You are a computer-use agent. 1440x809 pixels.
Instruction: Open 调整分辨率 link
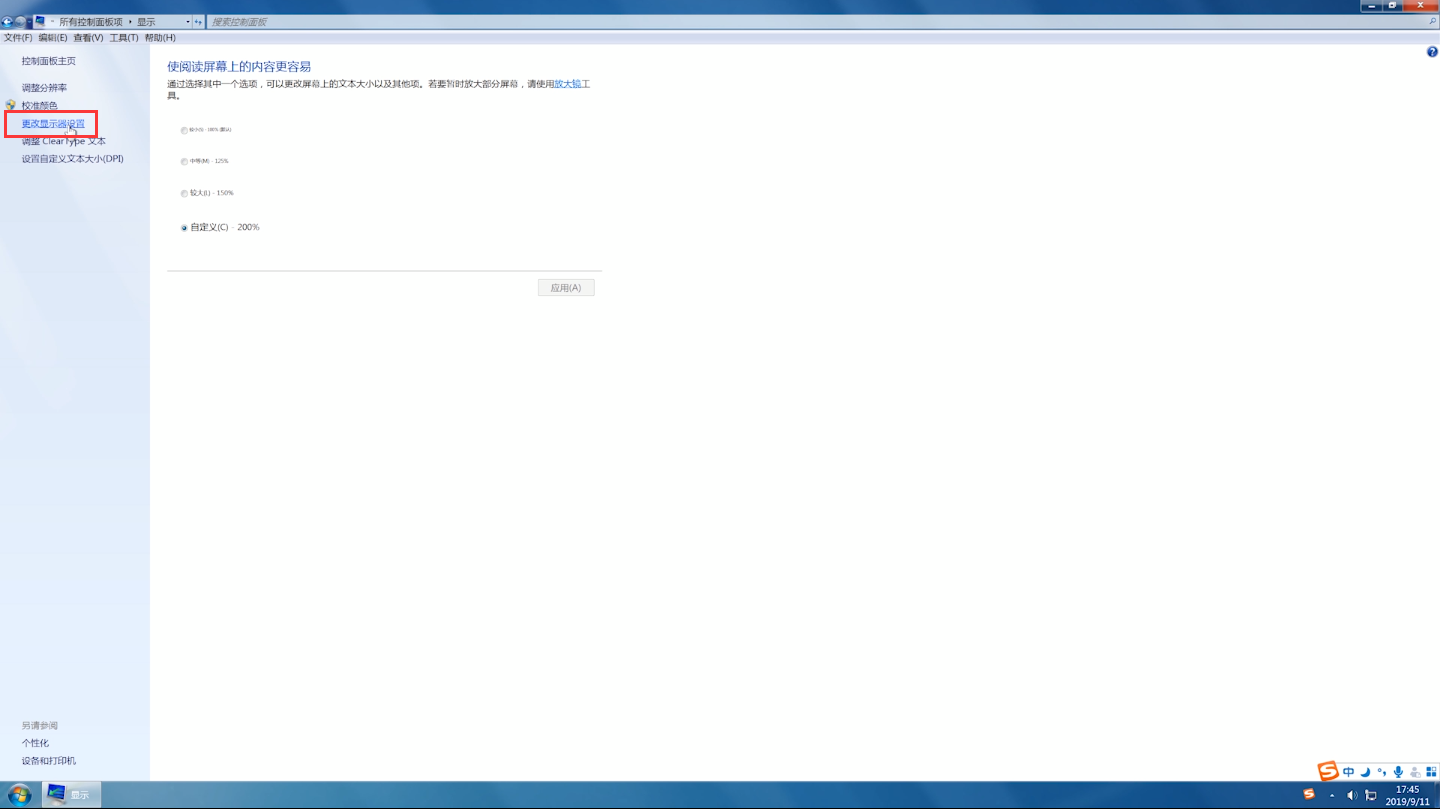pos(45,88)
